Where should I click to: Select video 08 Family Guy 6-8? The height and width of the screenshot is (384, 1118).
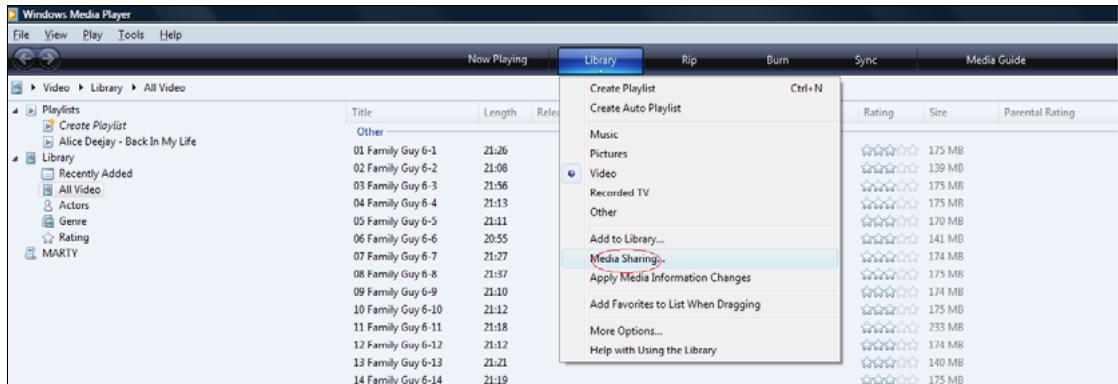(395, 274)
